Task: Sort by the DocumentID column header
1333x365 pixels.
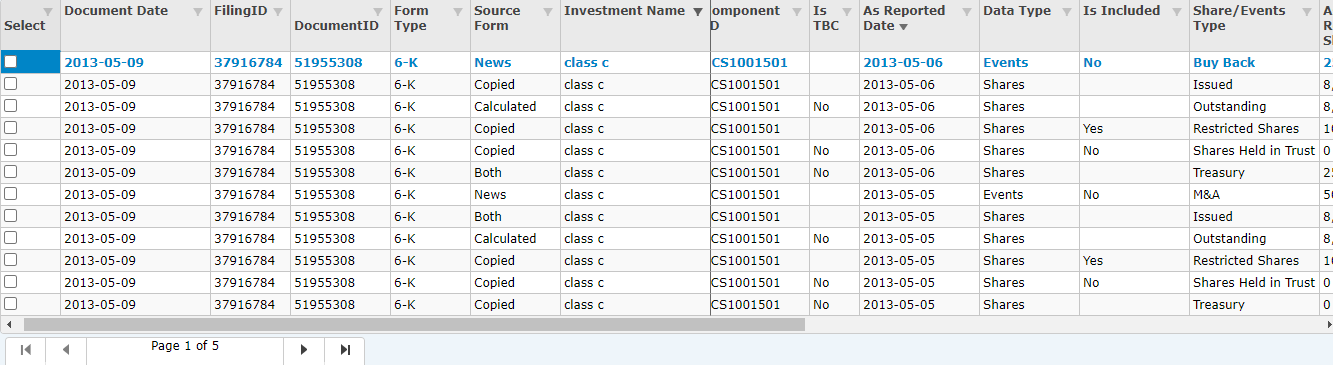Action: [x=336, y=26]
